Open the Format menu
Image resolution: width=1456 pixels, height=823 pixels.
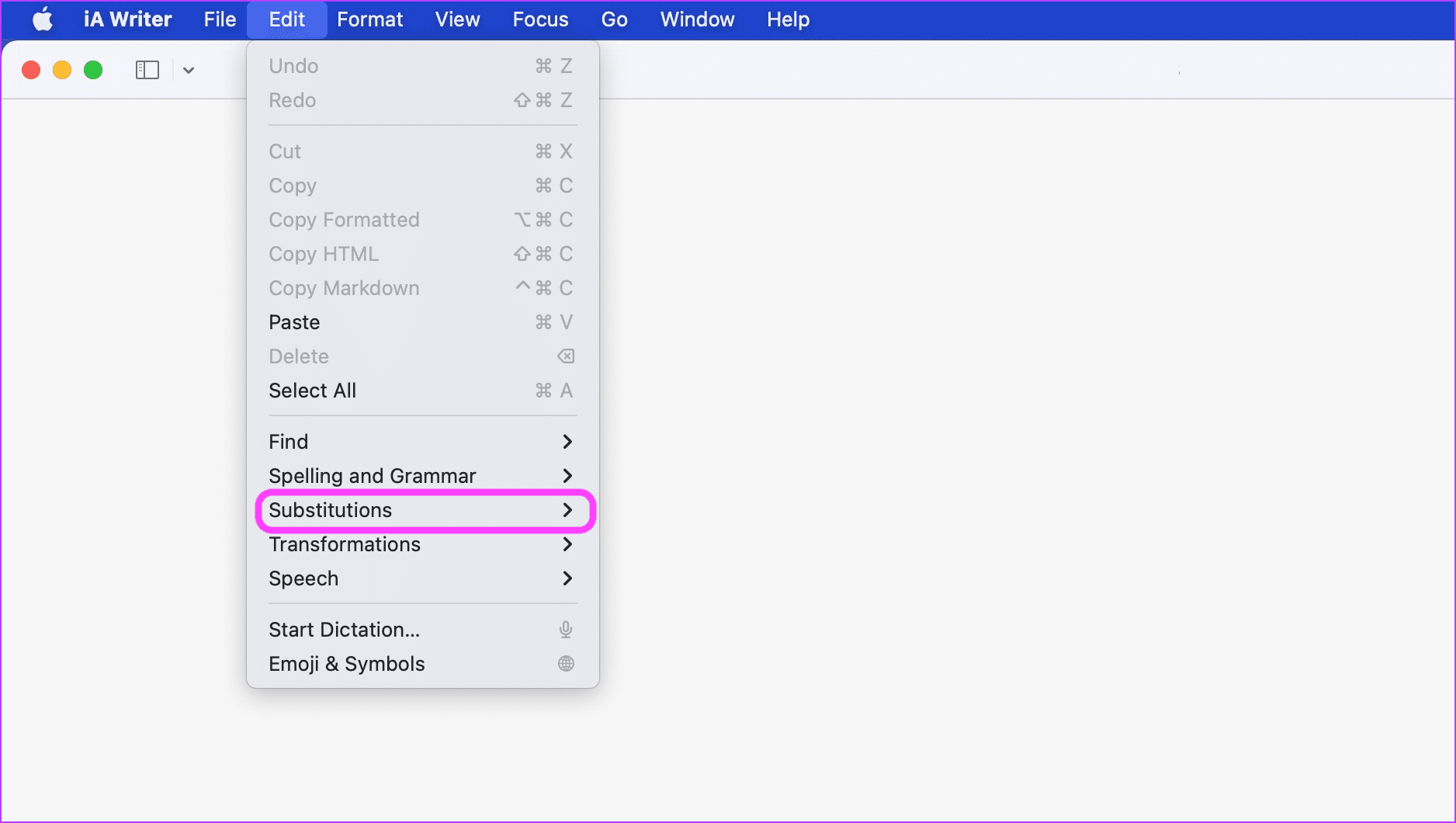coord(370,19)
